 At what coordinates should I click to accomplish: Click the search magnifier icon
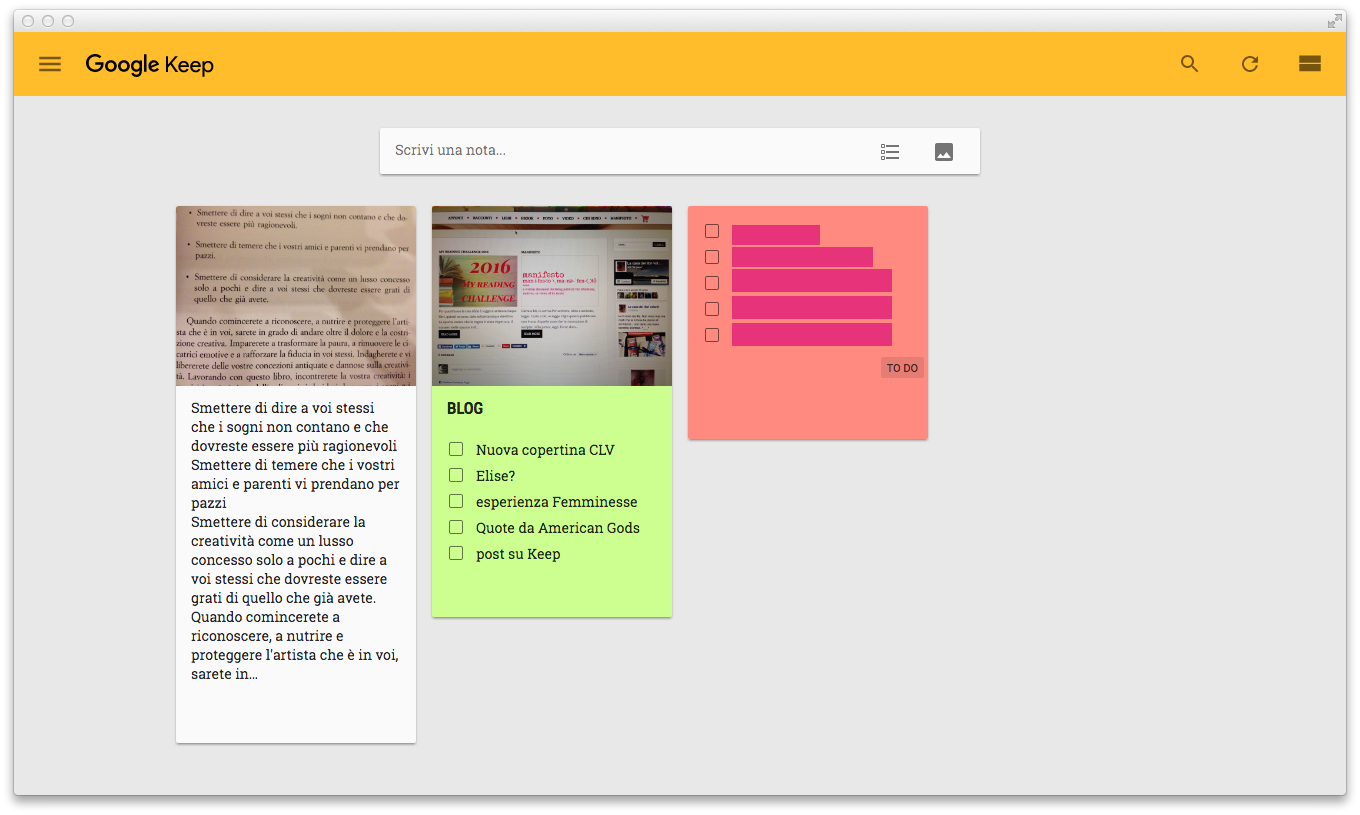pos(1189,64)
